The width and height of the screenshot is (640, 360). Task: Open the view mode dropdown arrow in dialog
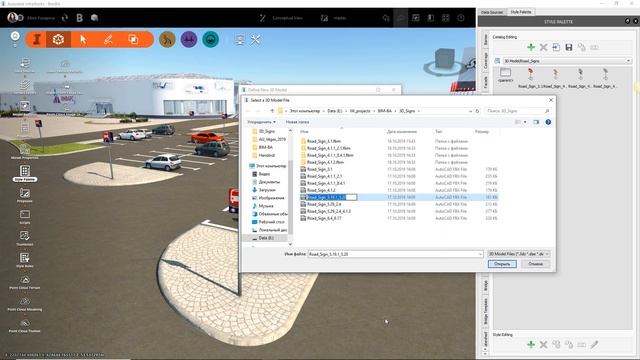[x=525, y=122]
